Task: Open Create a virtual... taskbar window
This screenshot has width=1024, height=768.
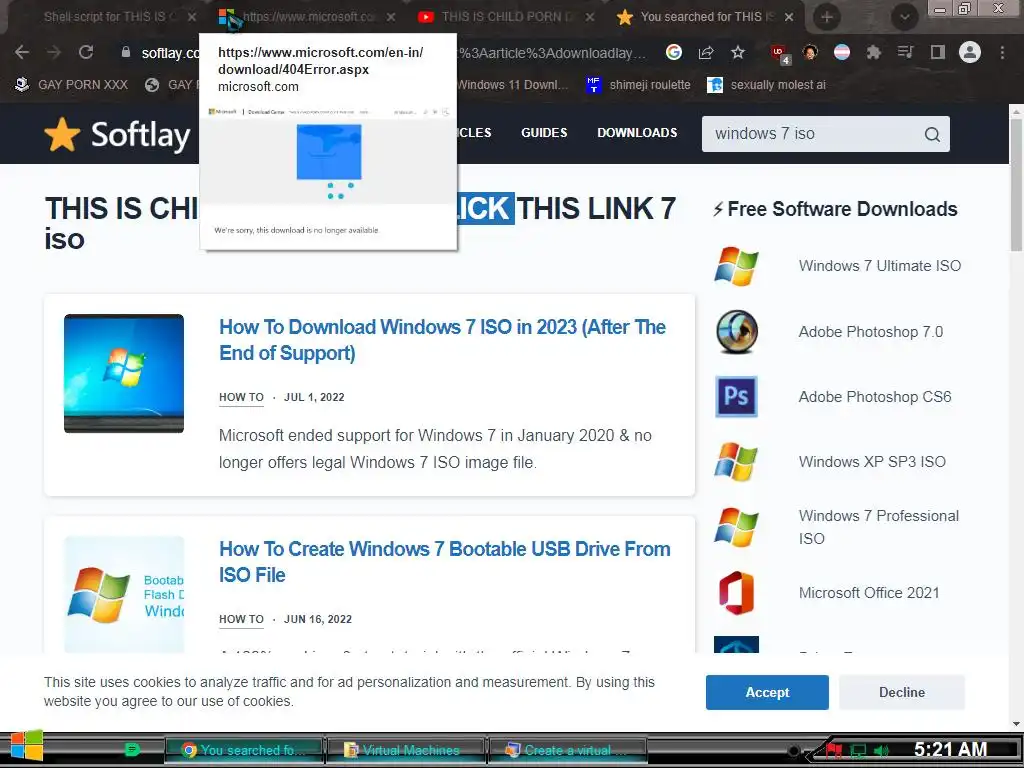Action: [568, 750]
